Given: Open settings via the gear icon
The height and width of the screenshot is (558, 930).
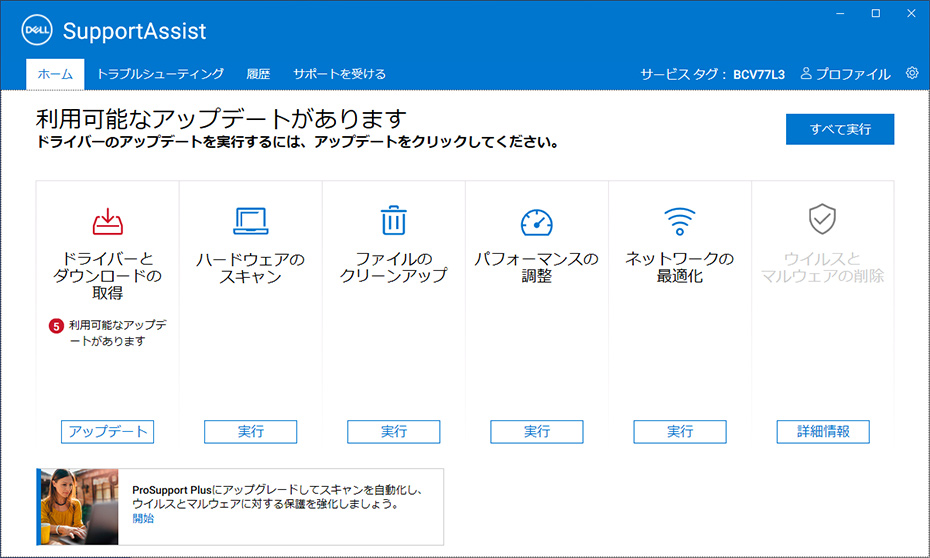Looking at the screenshot, I should [x=911, y=73].
